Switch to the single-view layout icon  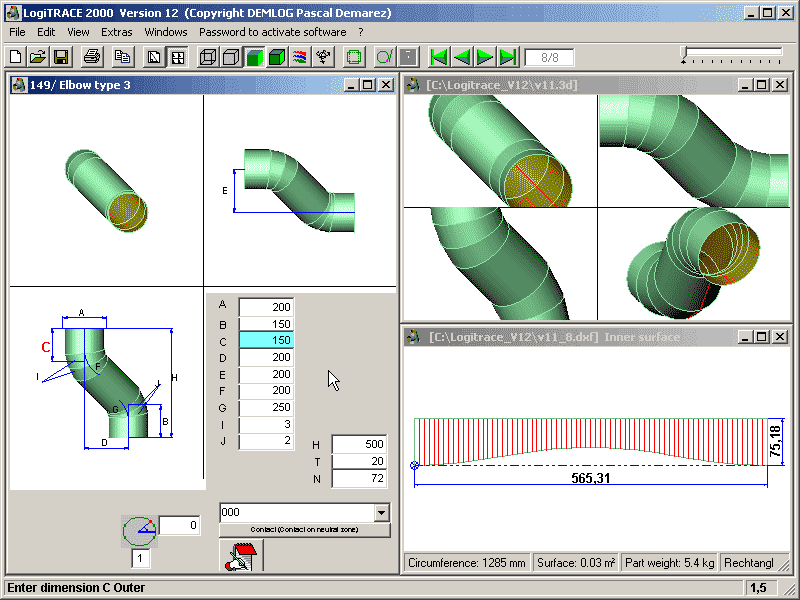tap(154, 57)
